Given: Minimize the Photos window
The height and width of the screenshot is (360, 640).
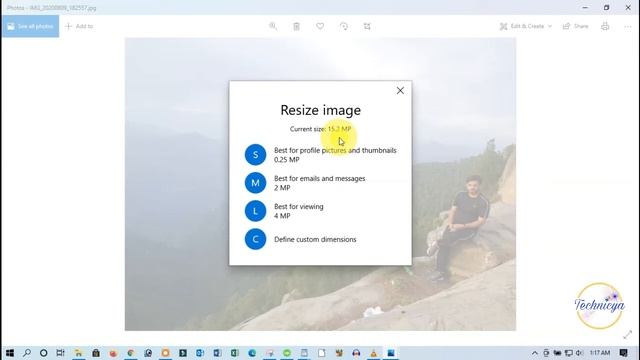Looking at the screenshot, I should click(585, 7).
